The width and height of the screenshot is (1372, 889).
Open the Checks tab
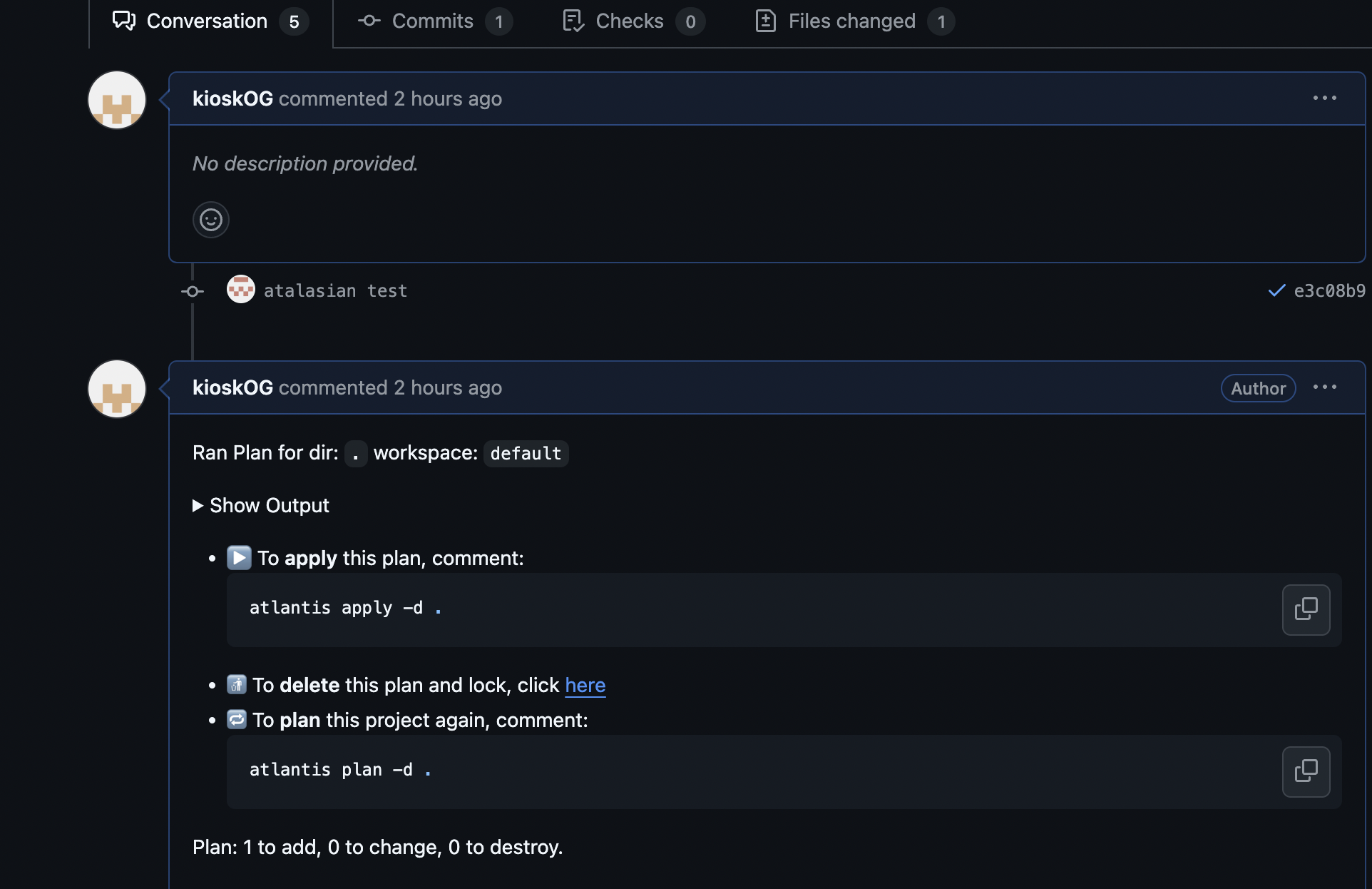[x=630, y=21]
